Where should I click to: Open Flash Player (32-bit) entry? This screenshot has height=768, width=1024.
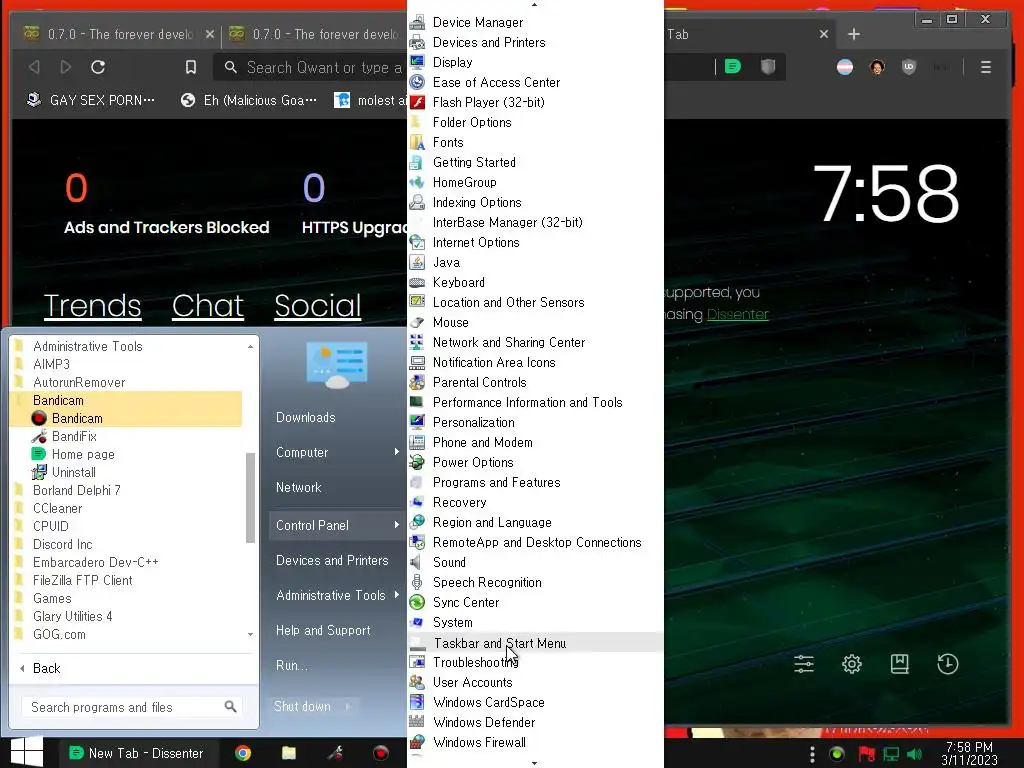click(x=488, y=103)
